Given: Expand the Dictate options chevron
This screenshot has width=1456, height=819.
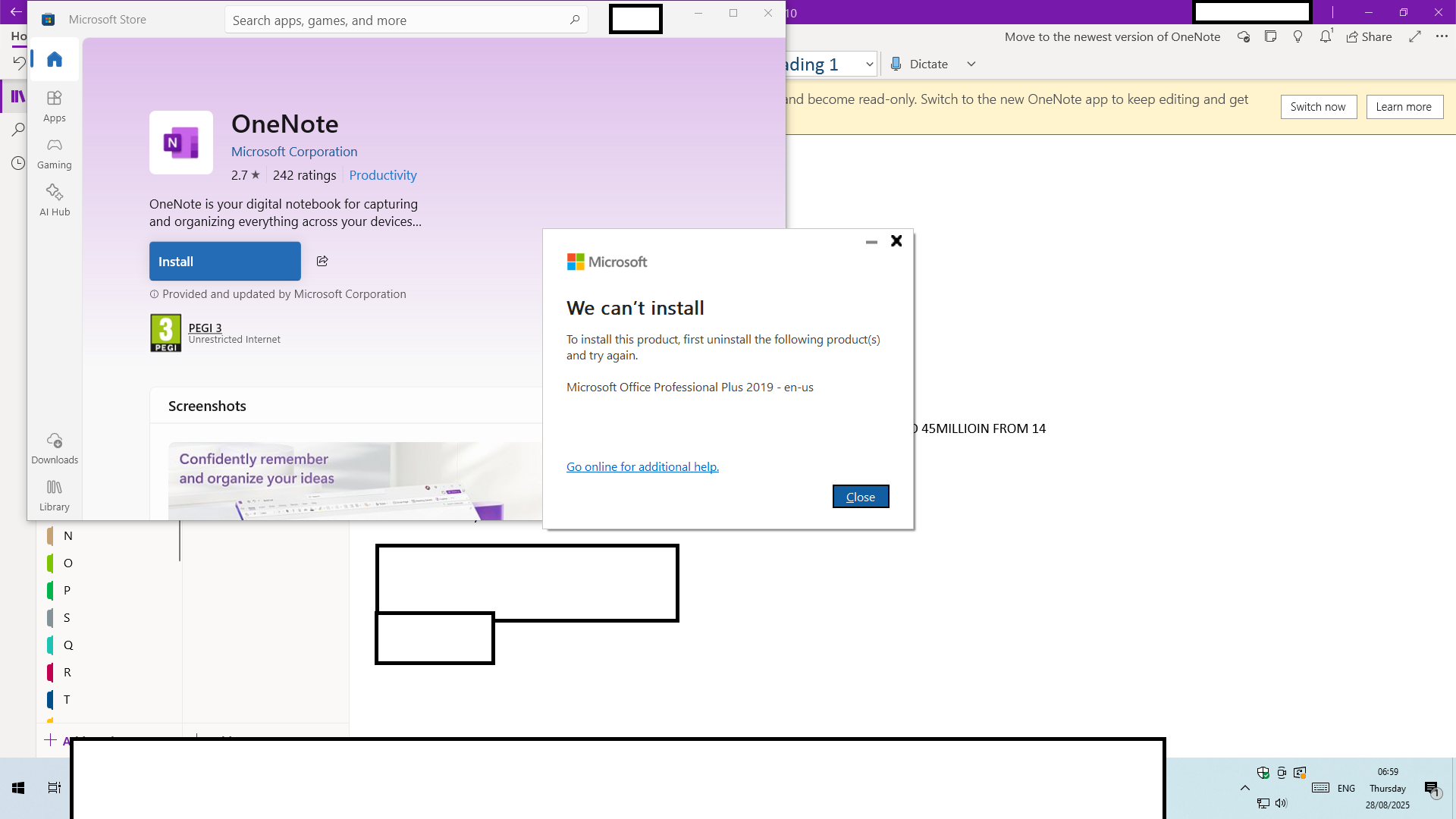Looking at the screenshot, I should [x=971, y=64].
